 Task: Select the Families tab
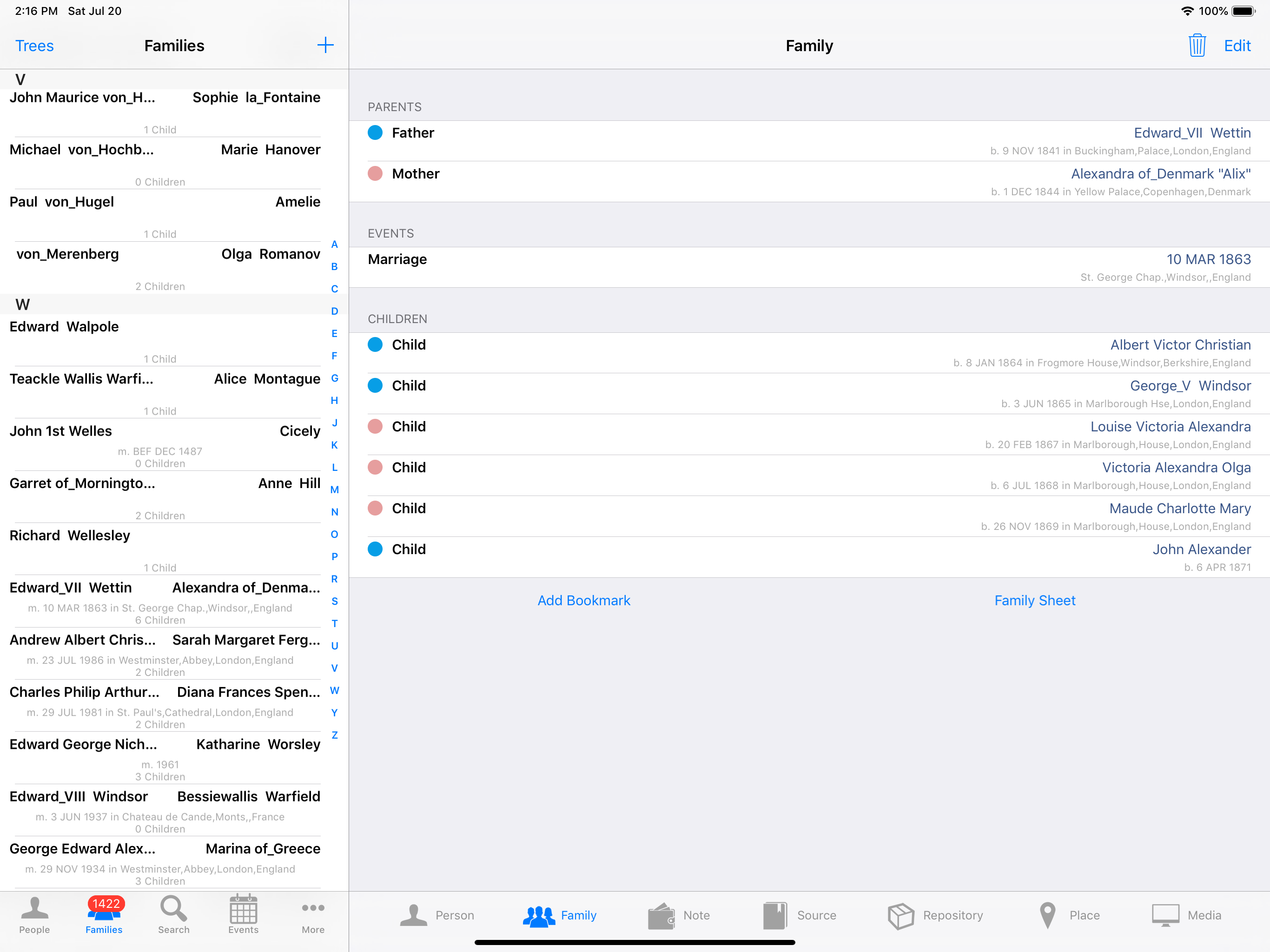point(104,915)
